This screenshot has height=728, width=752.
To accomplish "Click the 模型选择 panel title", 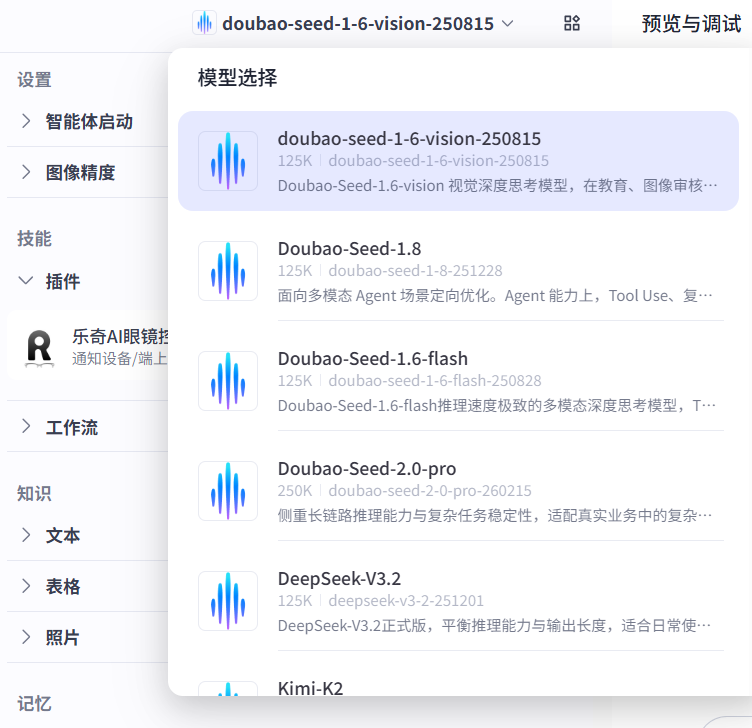I will point(237,77).
